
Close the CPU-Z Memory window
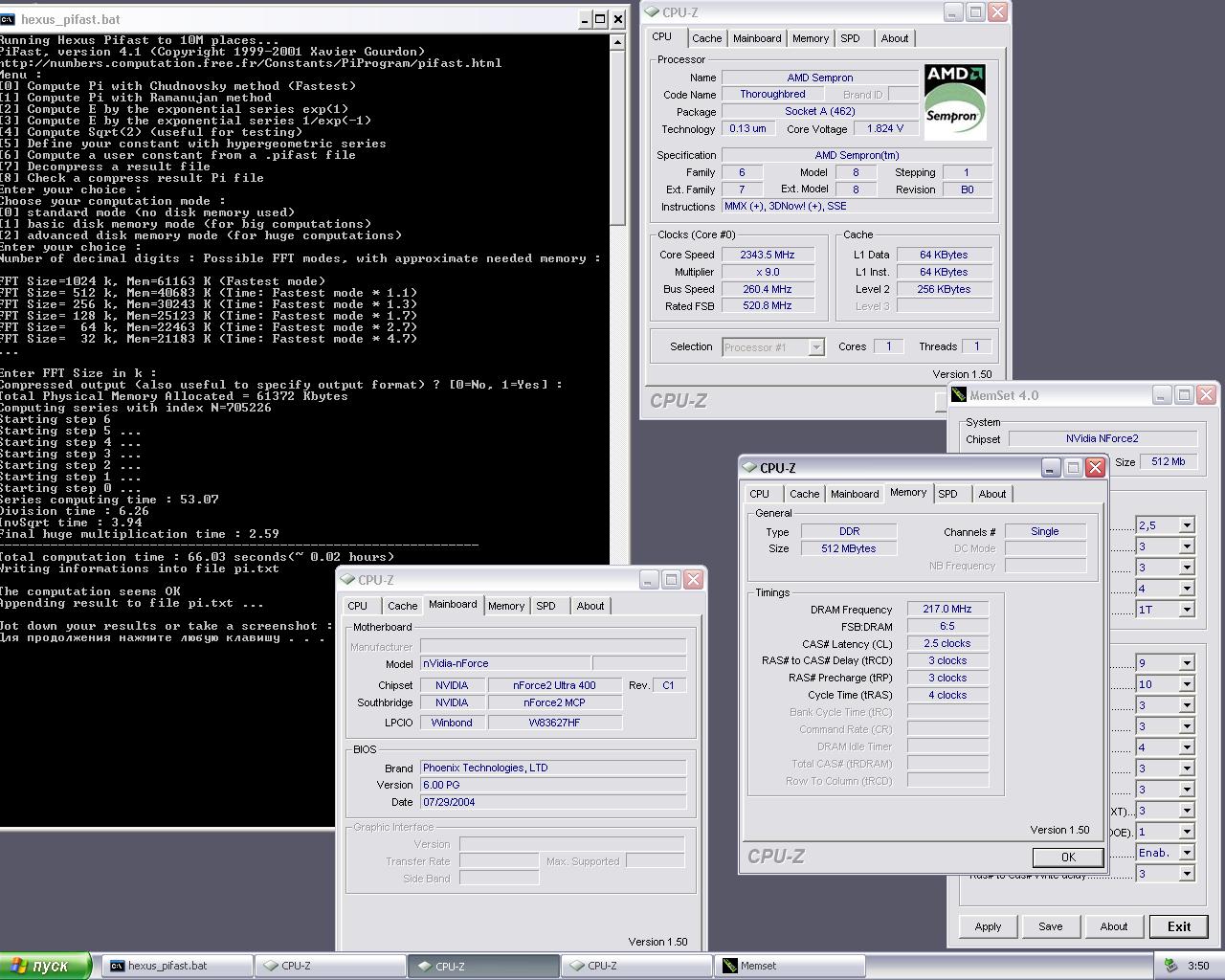point(1096,467)
